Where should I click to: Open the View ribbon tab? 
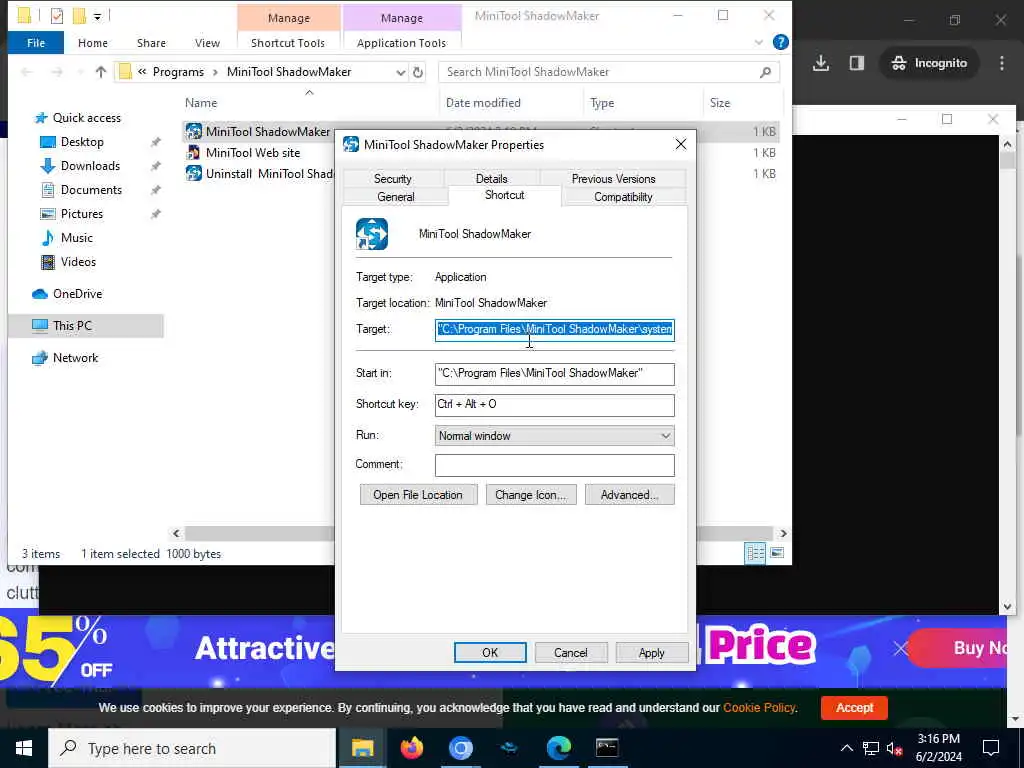pos(207,43)
